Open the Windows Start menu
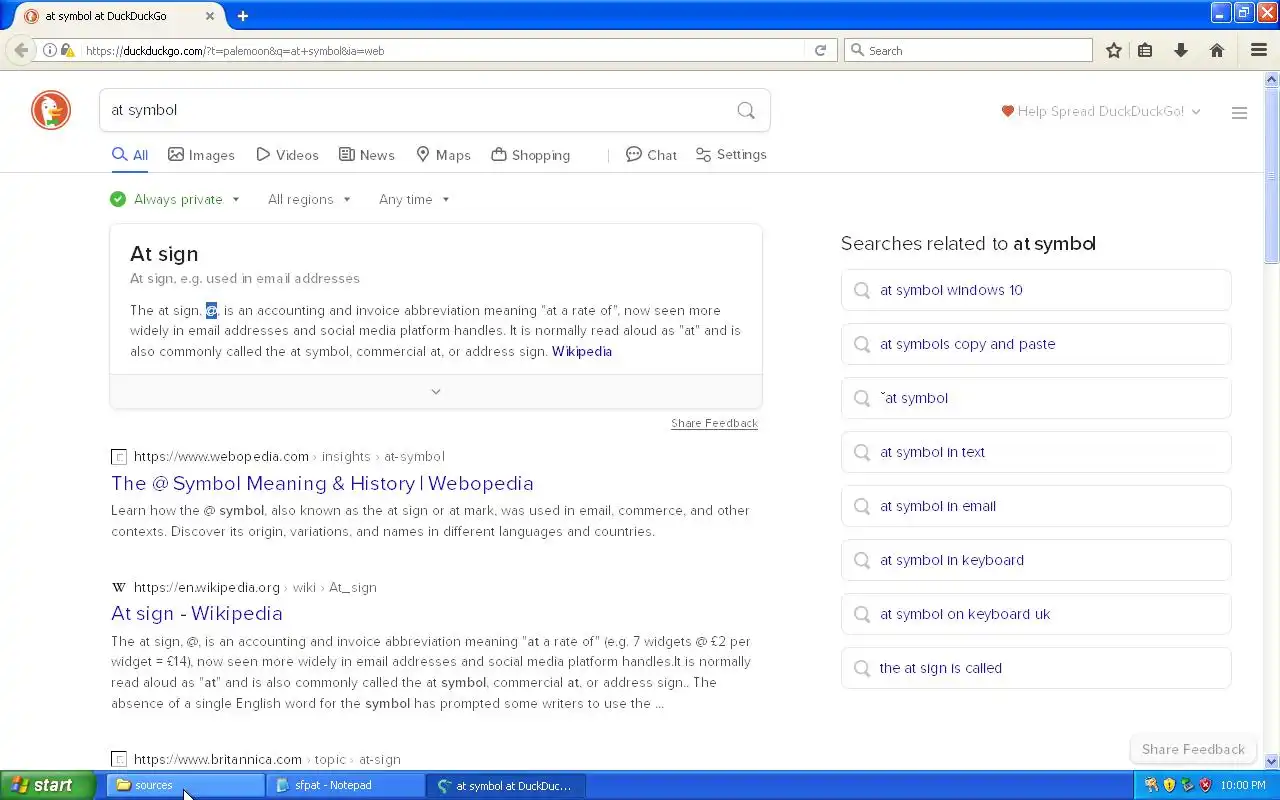Viewport: 1280px width, 800px height. point(48,785)
